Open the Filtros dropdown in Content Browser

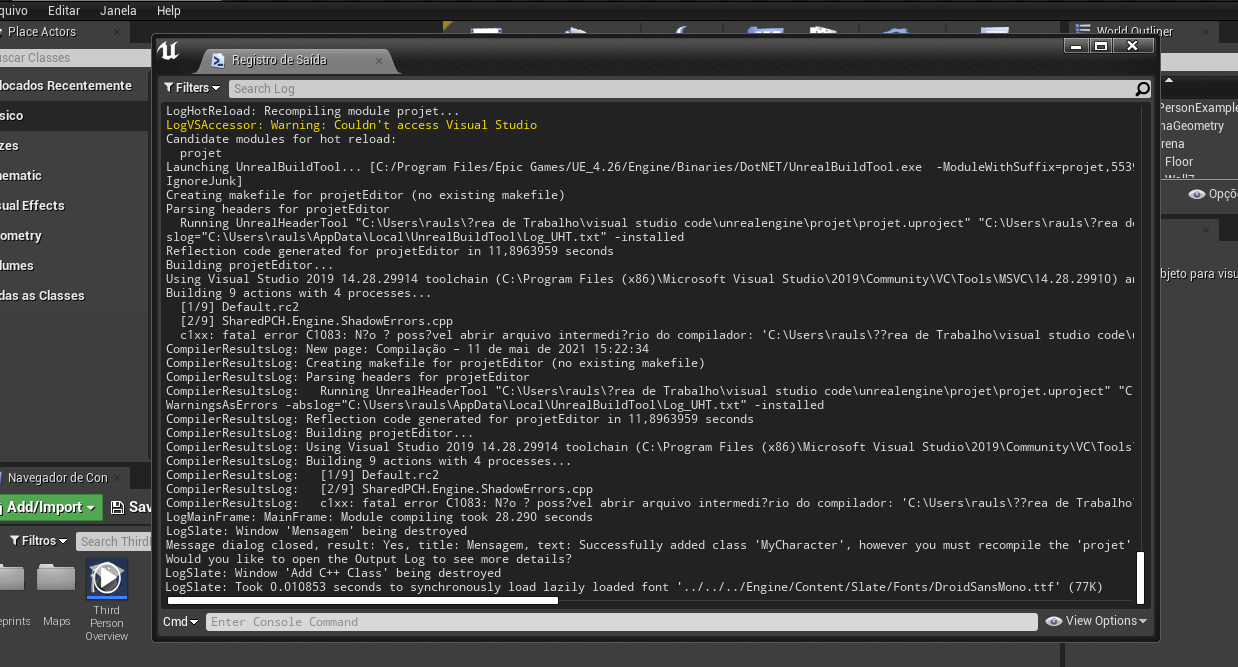39,541
